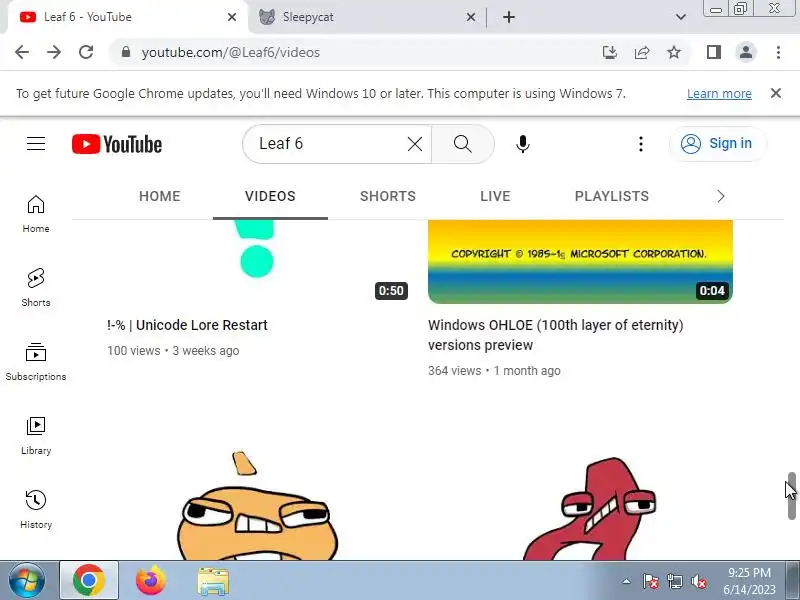Switch to the LIVE channel tab
800x600 pixels.
coord(495,196)
